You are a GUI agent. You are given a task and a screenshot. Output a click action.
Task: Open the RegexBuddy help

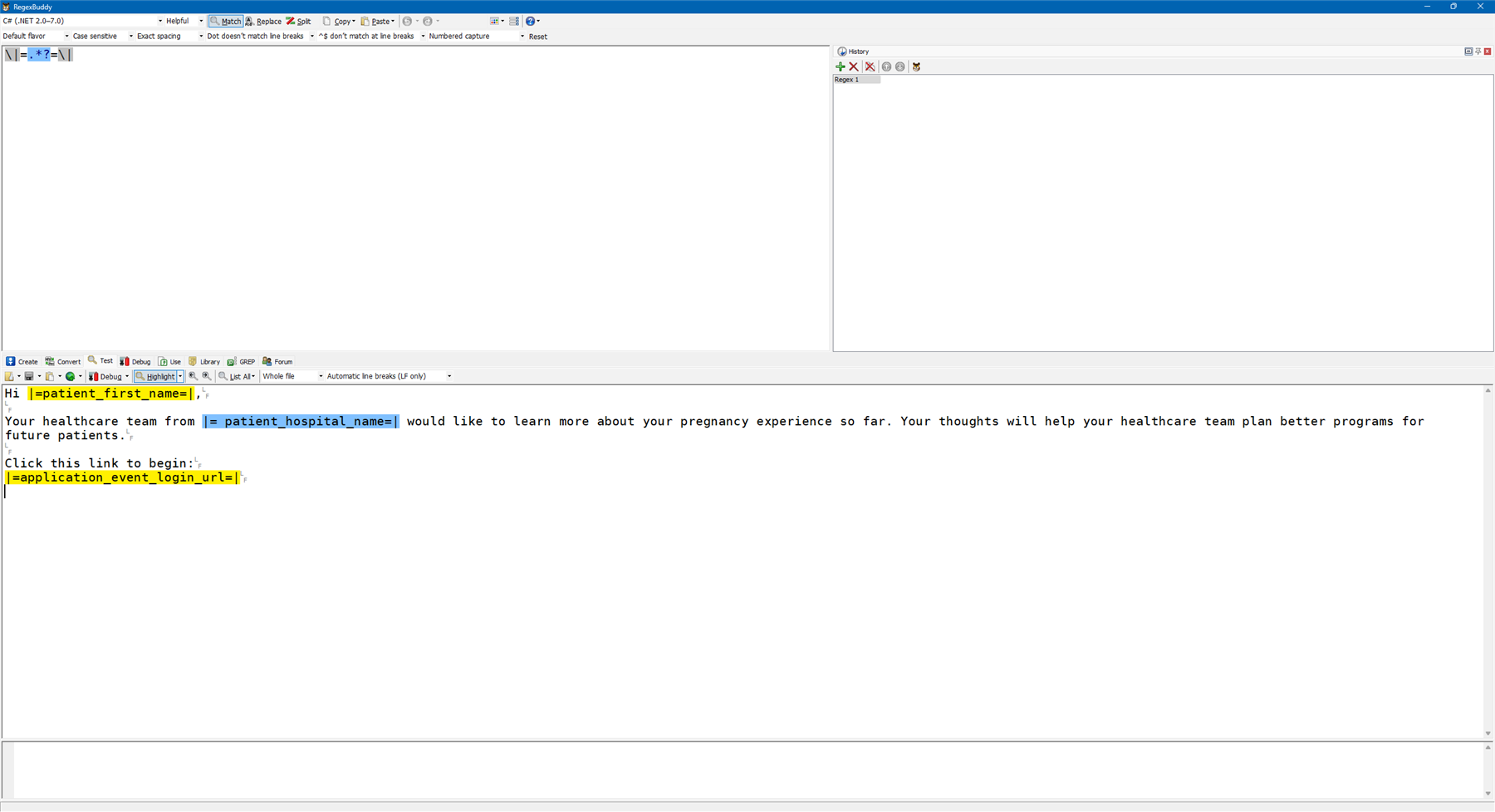click(x=529, y=21)
